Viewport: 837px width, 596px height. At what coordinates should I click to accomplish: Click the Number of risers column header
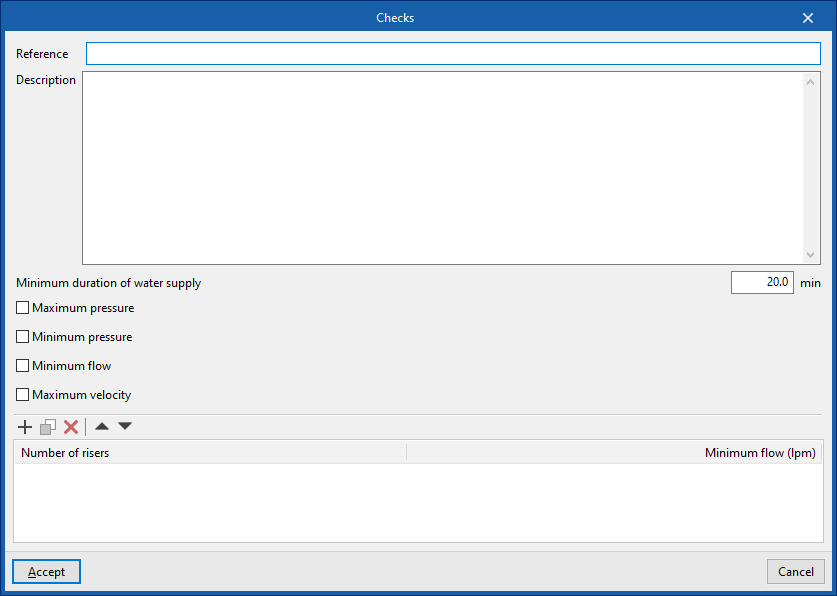click(x=210, y=453)
